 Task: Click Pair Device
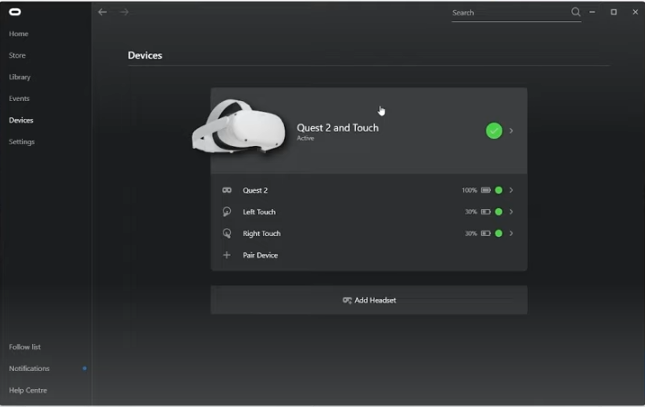click(260, 255)
